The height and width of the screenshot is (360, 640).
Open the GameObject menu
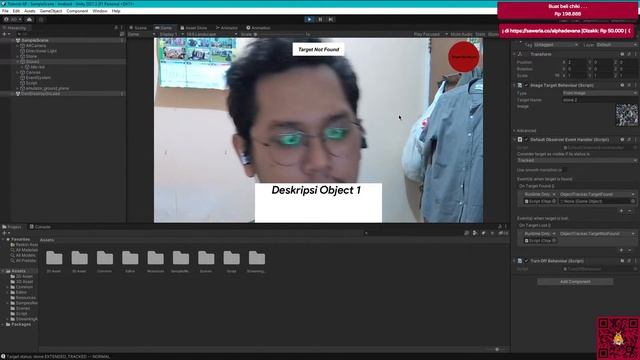tap(51, 11)
